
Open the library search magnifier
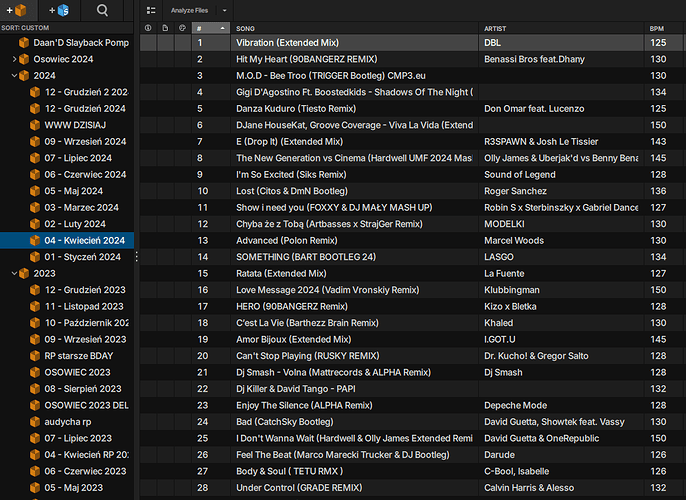(x=102, y=10)
